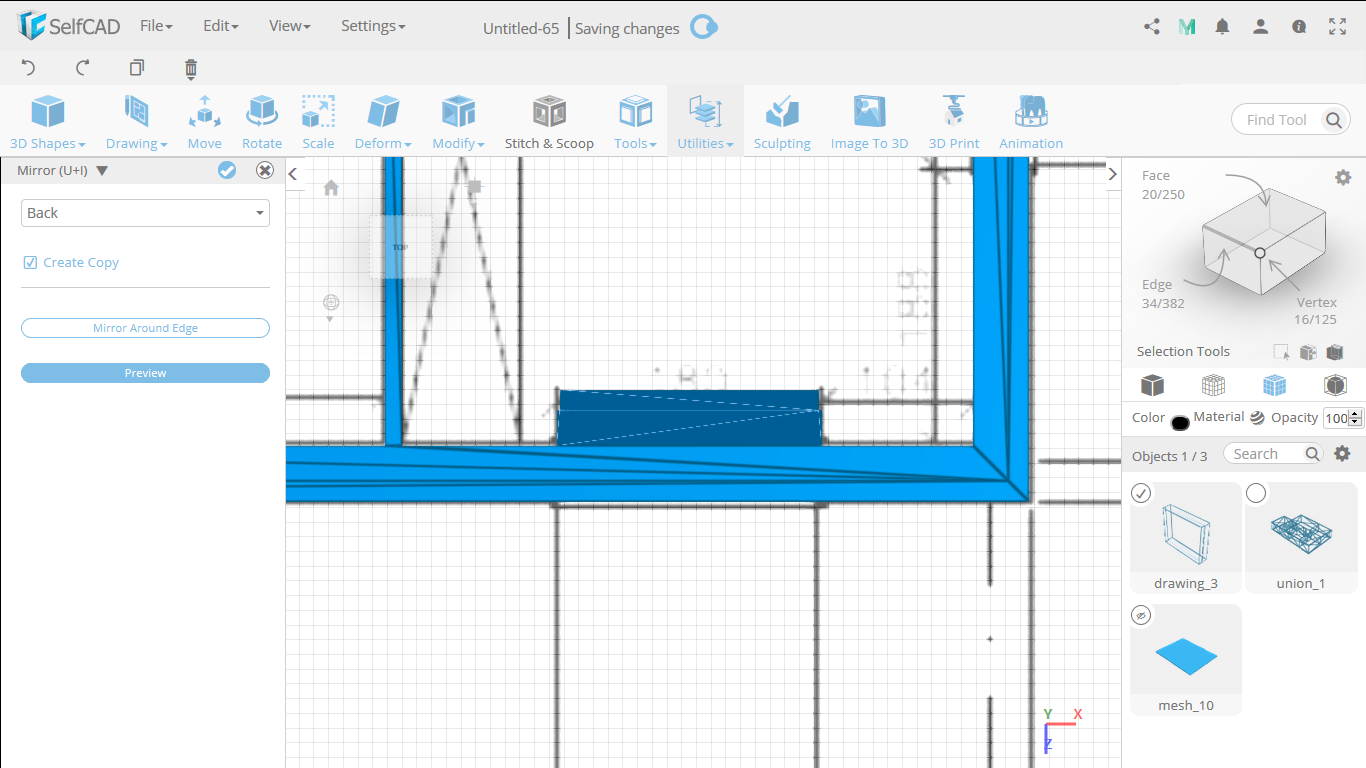The image size is (1366, 768).
Task: Delete selected object with trash icon
Action: click(191, 68)
